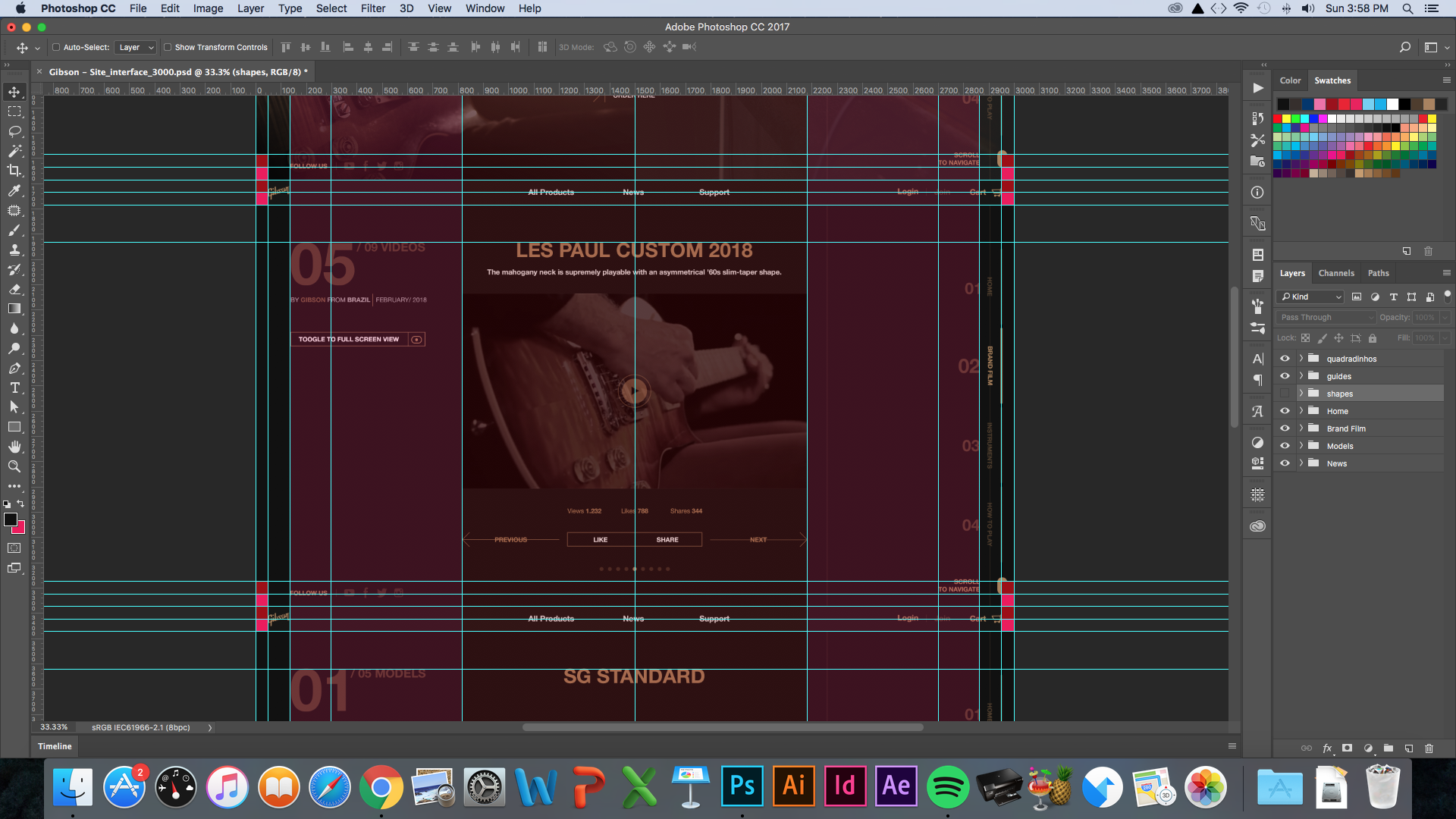Select the Horizontal Type tool

click(x=14, y=388)
